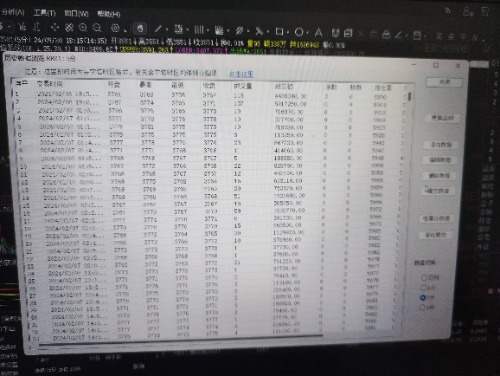This screenshot has width=500, height=376.
Task: Click the table's vertical scrollbar thumb
Action: tap(409, 97)
